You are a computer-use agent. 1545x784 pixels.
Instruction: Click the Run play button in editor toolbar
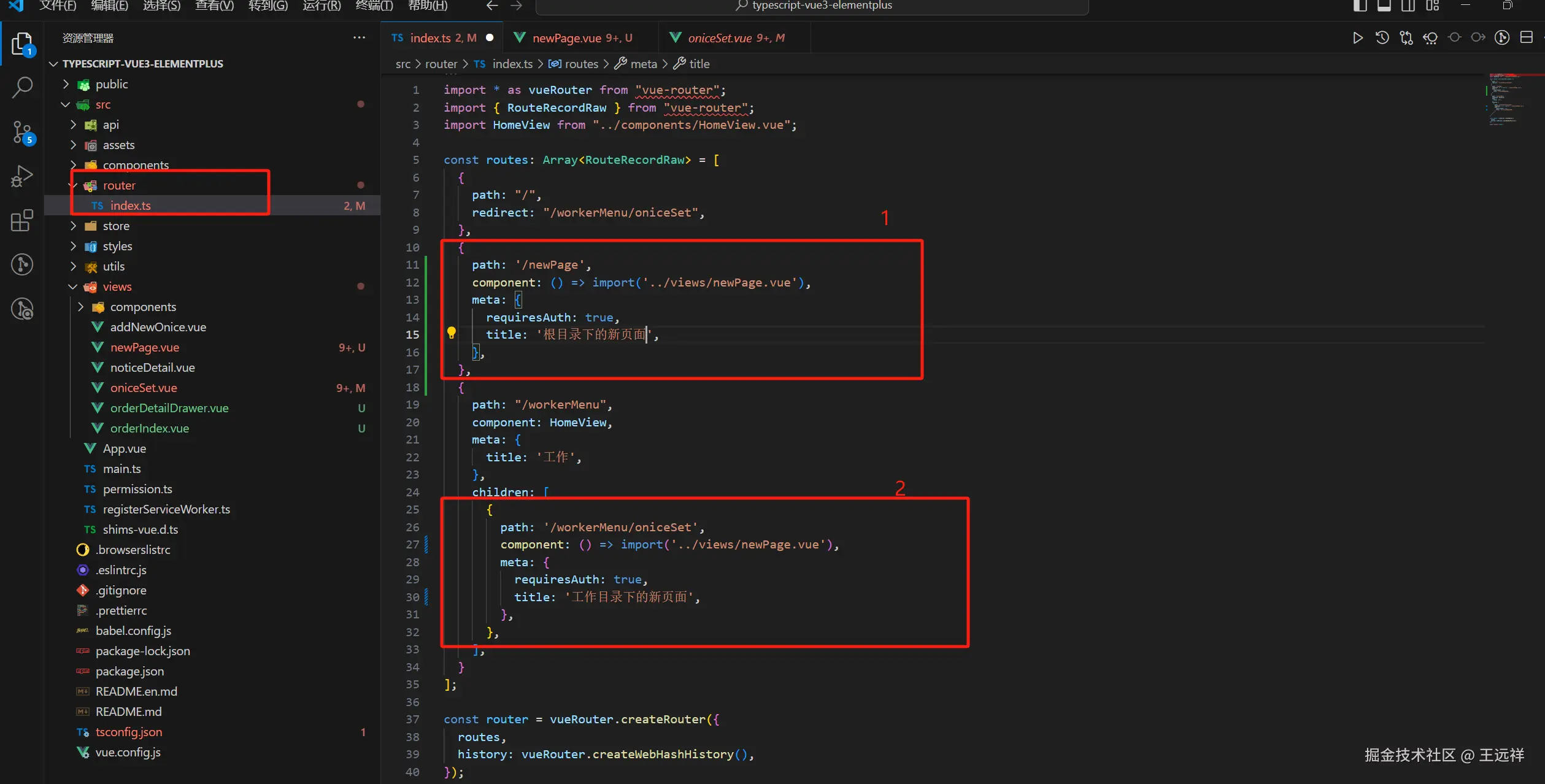click(x=1357, y=38)
